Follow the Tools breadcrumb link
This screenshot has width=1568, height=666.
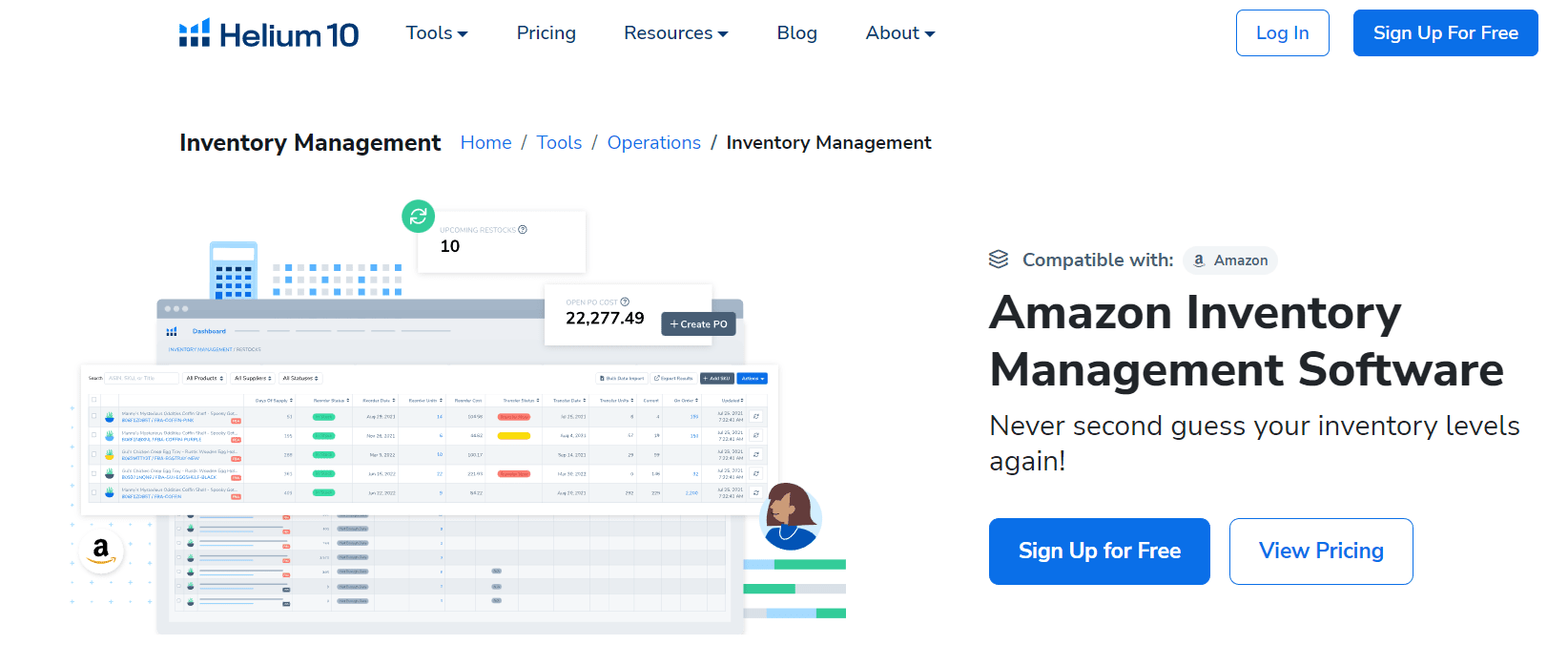[x=559, y=142]
